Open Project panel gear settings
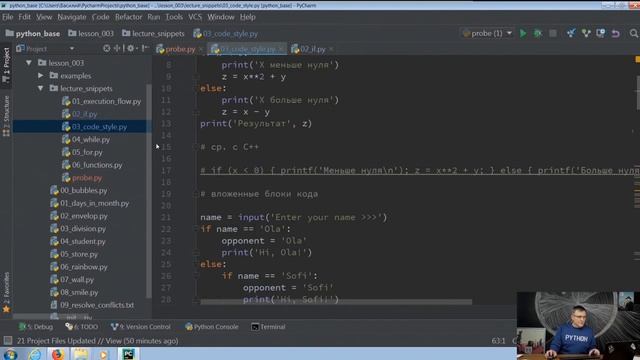Image resolution: width=640 pixels, height=360 pixels. click(131, 49)
